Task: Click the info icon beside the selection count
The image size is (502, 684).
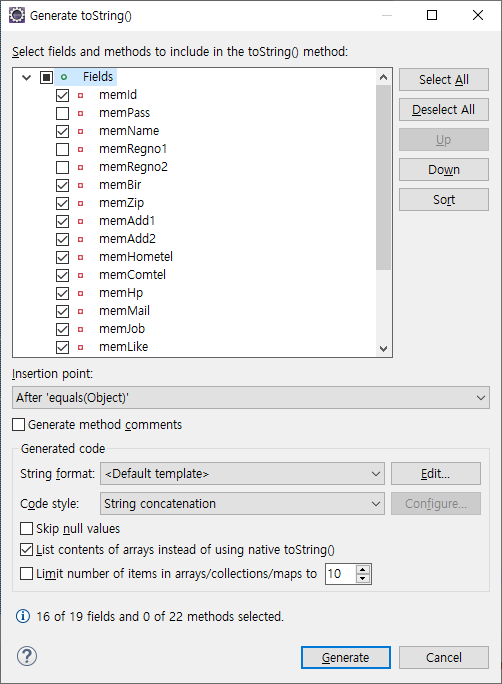Action: pos(23,616)
